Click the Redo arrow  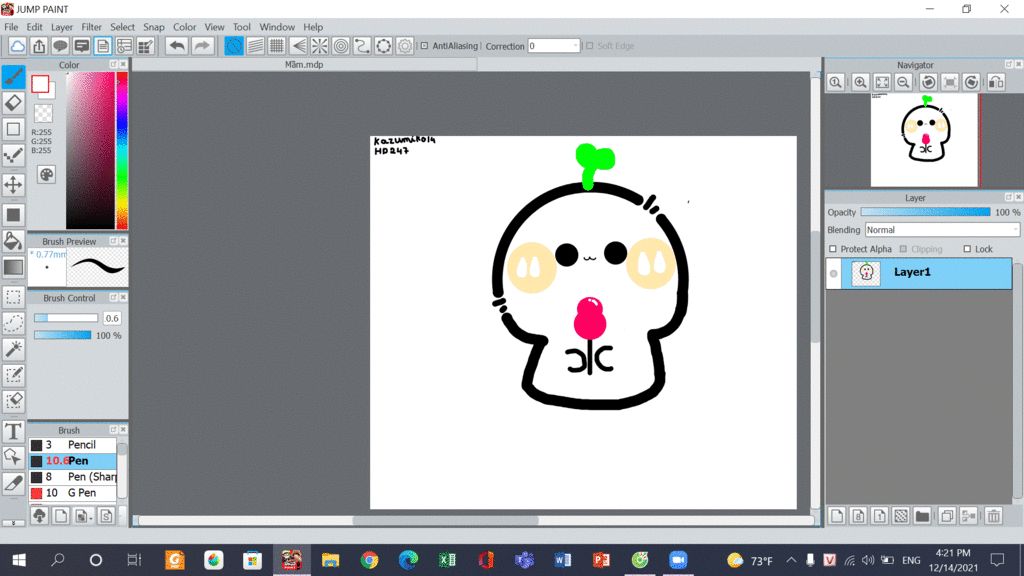pyautogui.click(x=202, y=46)
